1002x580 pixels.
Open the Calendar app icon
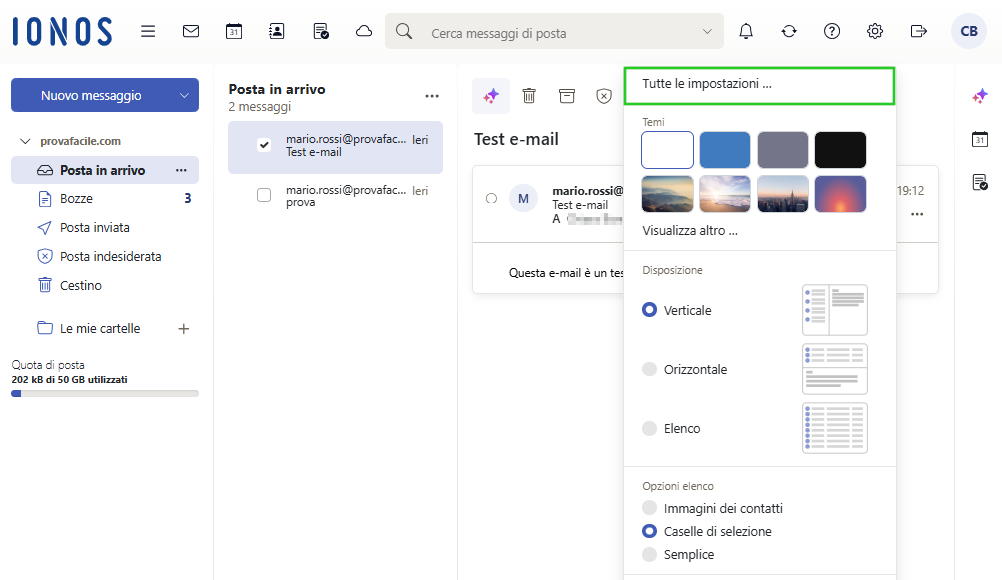tap(234, 31)
